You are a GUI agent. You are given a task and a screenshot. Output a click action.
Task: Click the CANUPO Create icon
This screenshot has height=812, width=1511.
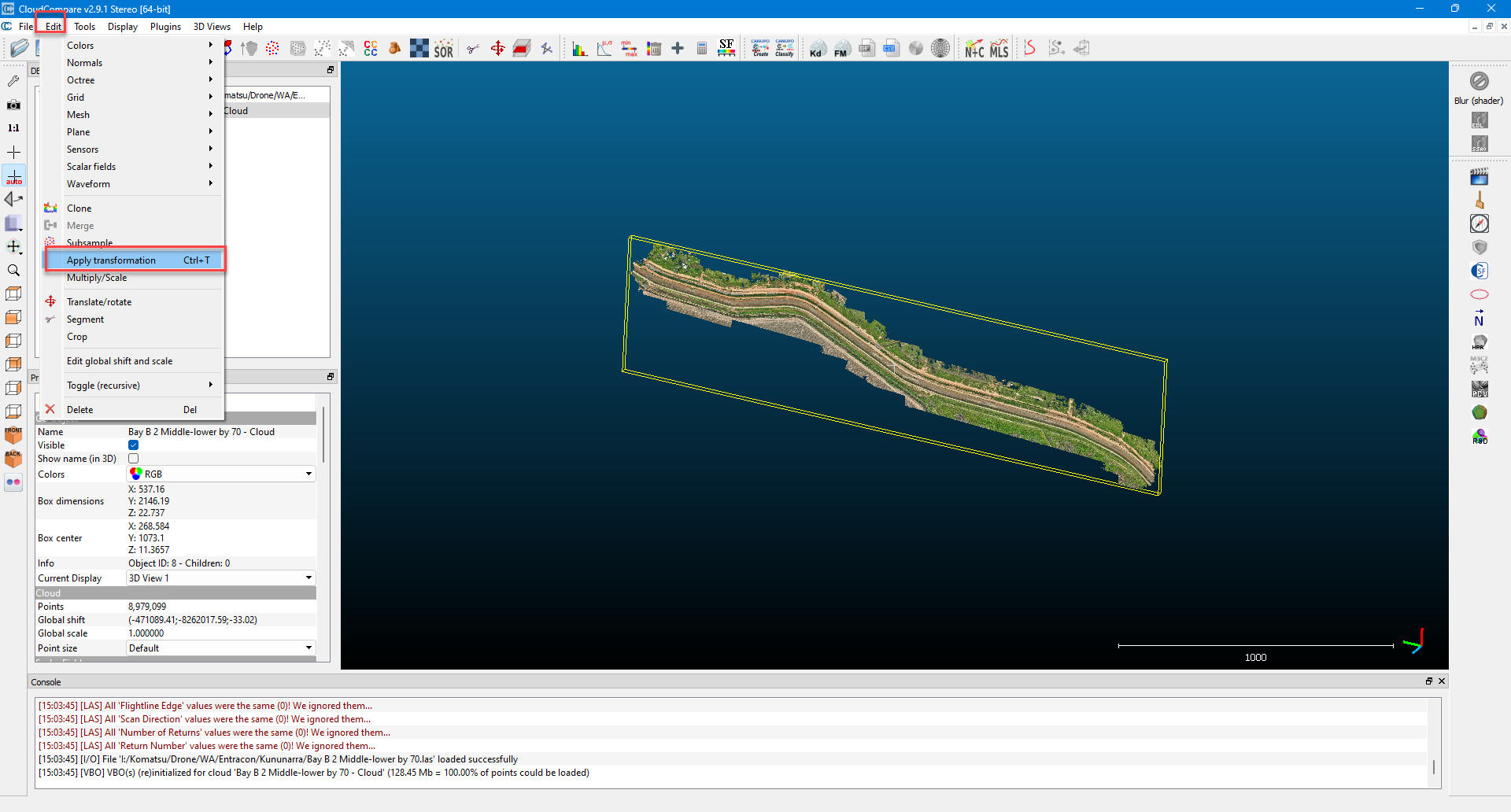[760, 48]
